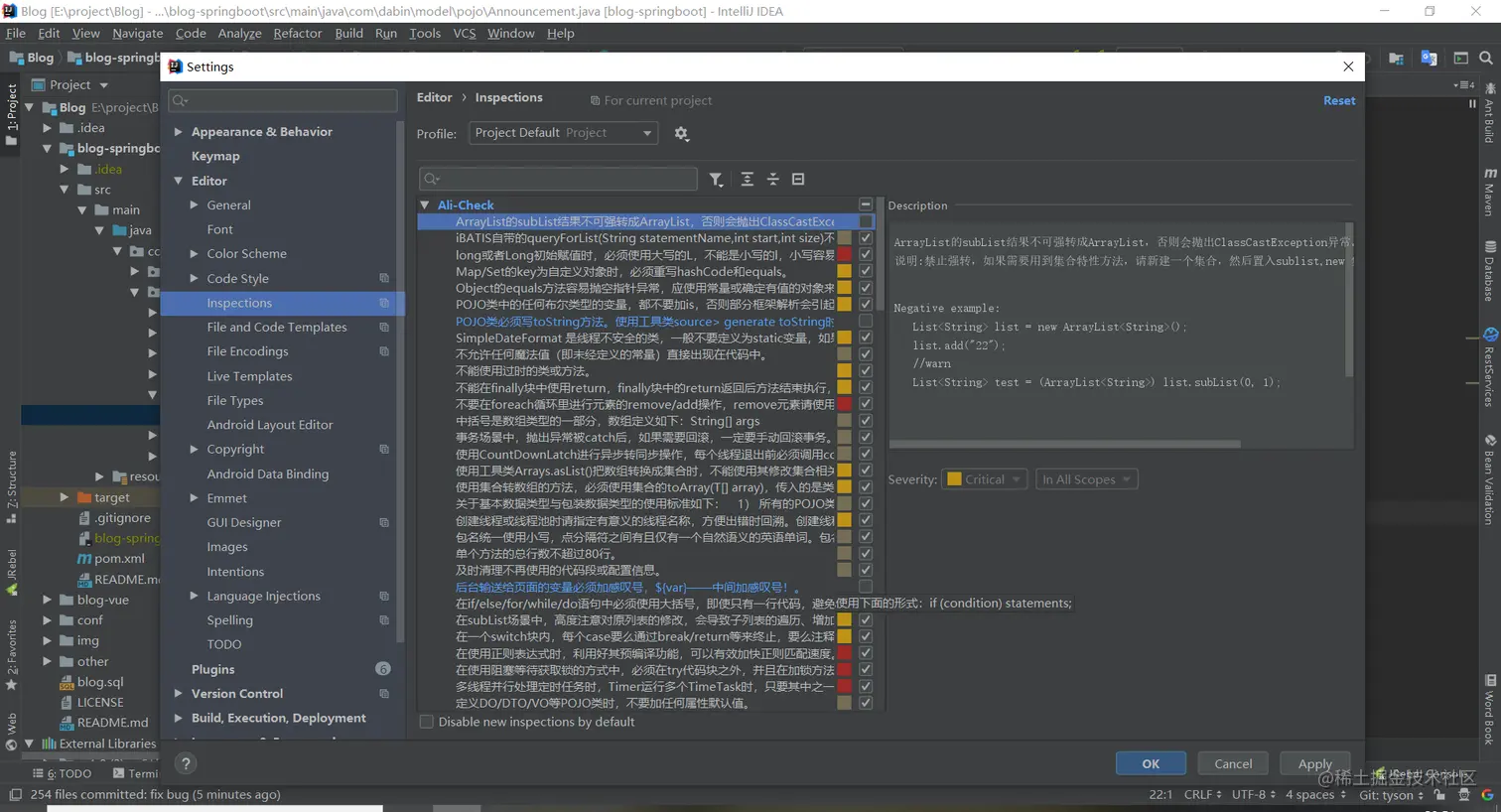Click yellow severity swatch for Object equals rule
The width and height of the screenshot is (1501, 812).
(844, 288)
